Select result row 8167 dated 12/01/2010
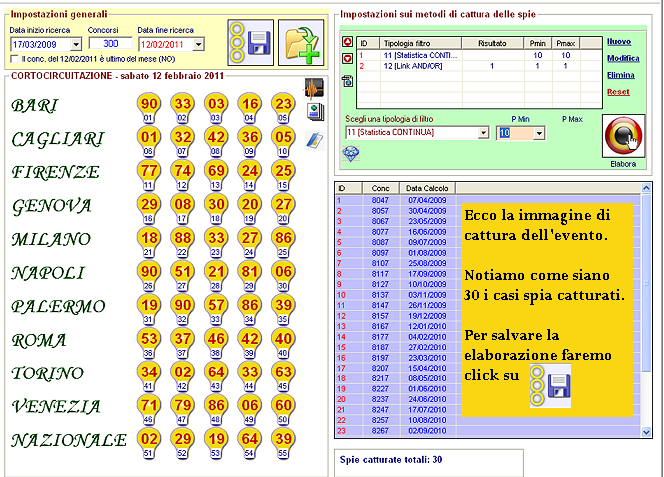The width and height of the screenshot is (664, 477). (488, 326)
